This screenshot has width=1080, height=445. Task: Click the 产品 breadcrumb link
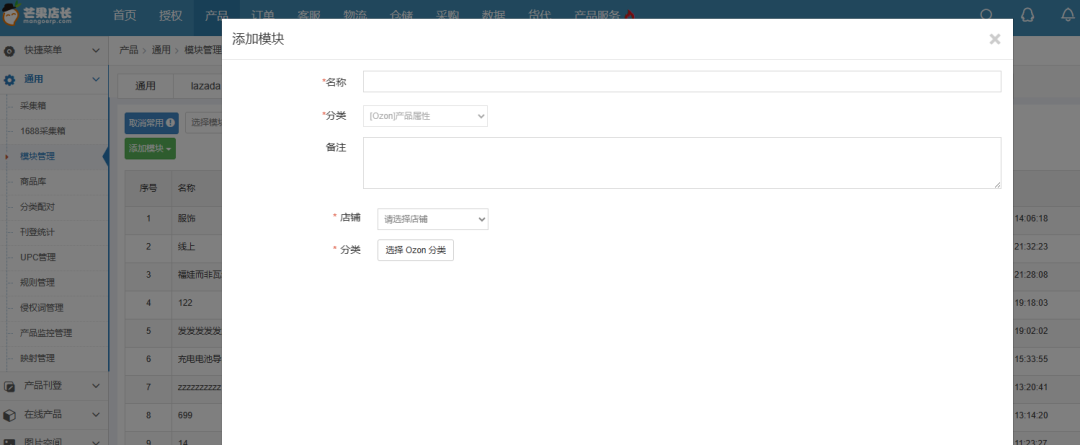click(x=128, y=50)
